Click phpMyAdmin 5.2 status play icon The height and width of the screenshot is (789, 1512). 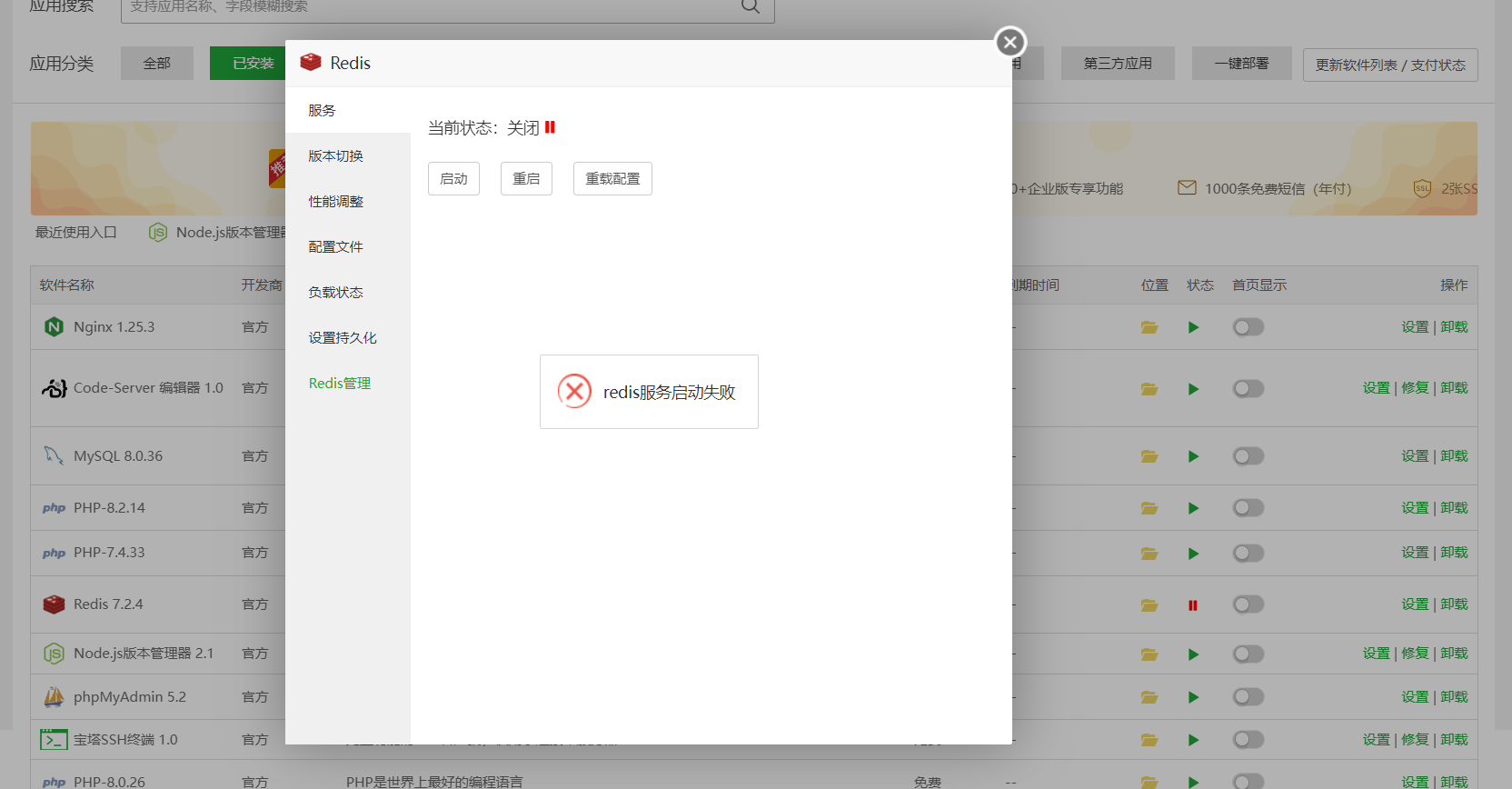coord(1193,697)
